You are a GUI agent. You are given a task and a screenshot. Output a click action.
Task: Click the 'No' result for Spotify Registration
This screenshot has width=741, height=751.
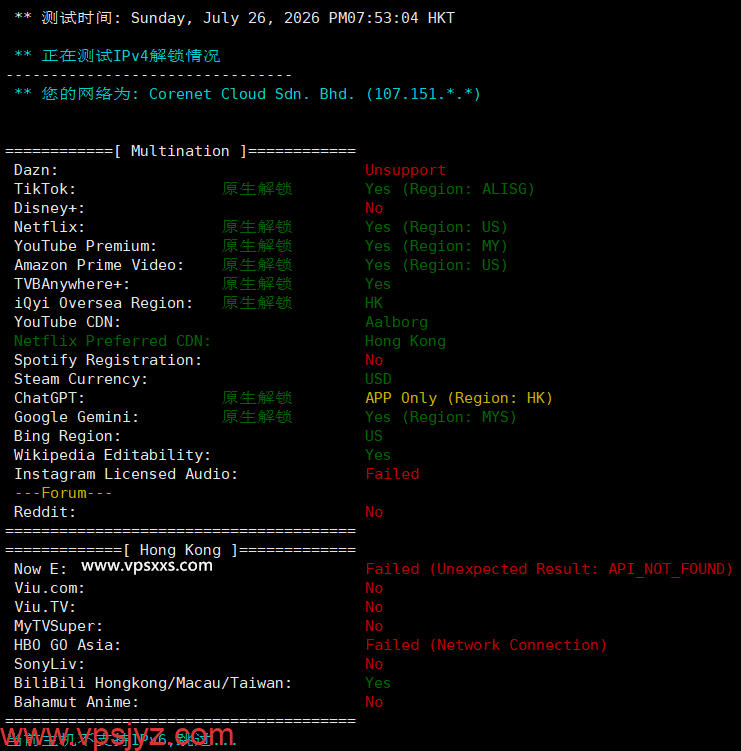(x=374, y=360)
